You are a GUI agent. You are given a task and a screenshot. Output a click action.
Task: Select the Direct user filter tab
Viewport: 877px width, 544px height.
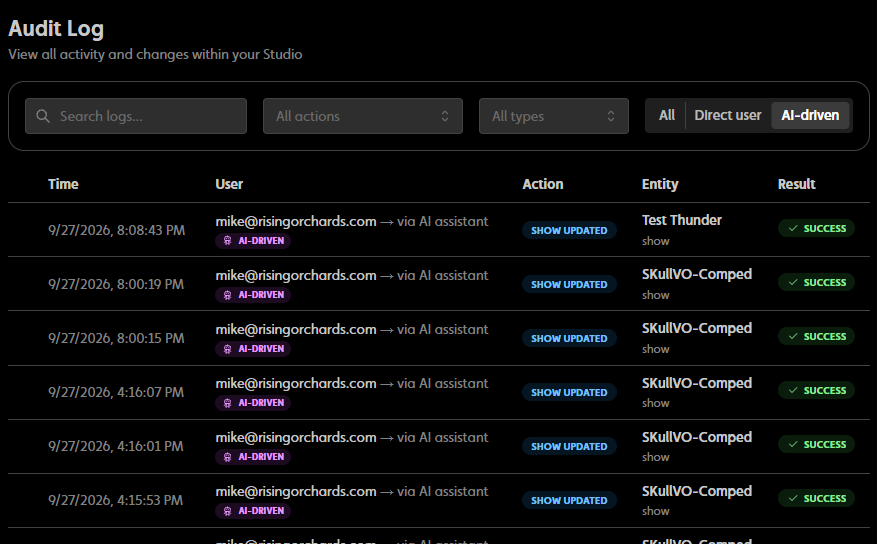(728, 115)
